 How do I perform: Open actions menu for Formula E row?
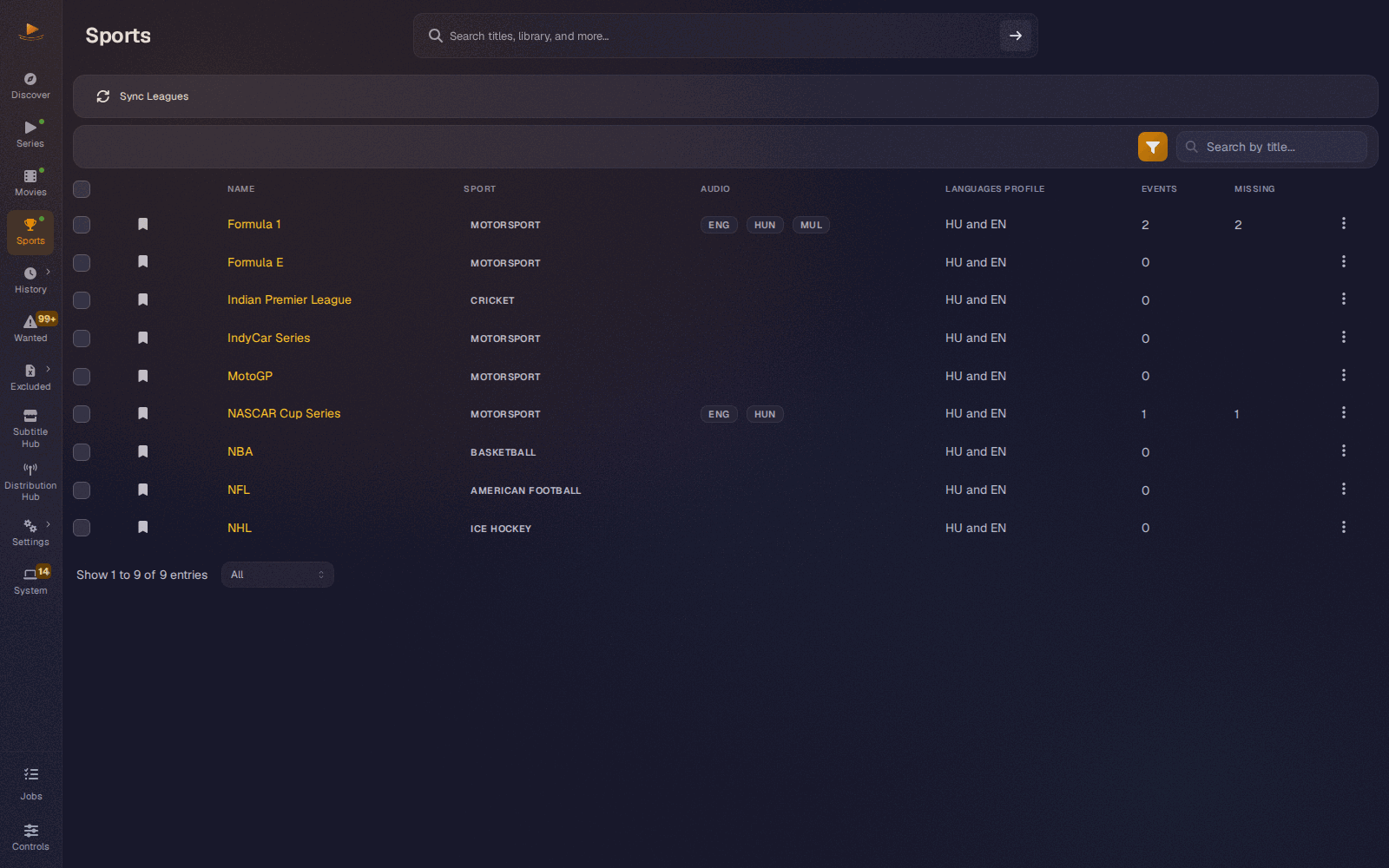coord(1344,262)
